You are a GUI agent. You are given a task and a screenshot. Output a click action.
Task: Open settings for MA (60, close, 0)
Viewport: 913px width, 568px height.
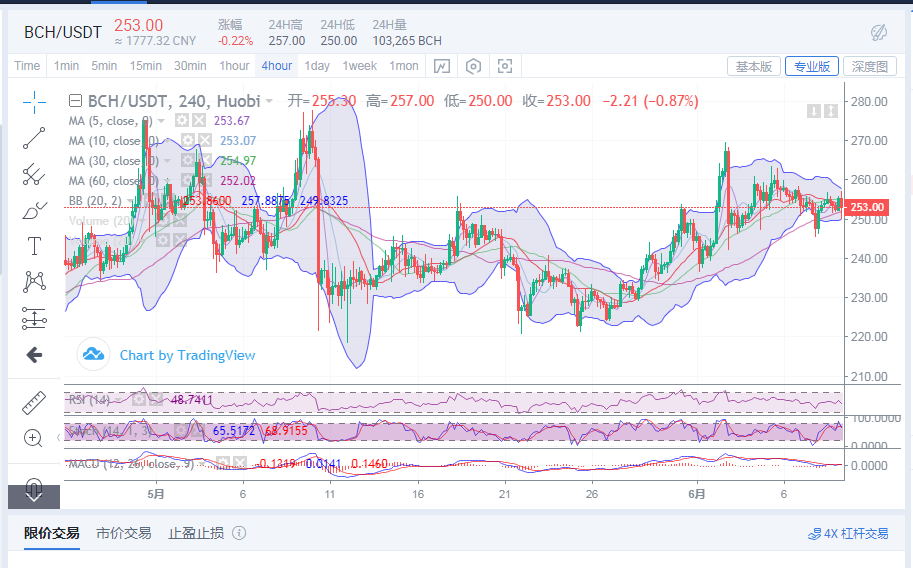click(187, 181)
